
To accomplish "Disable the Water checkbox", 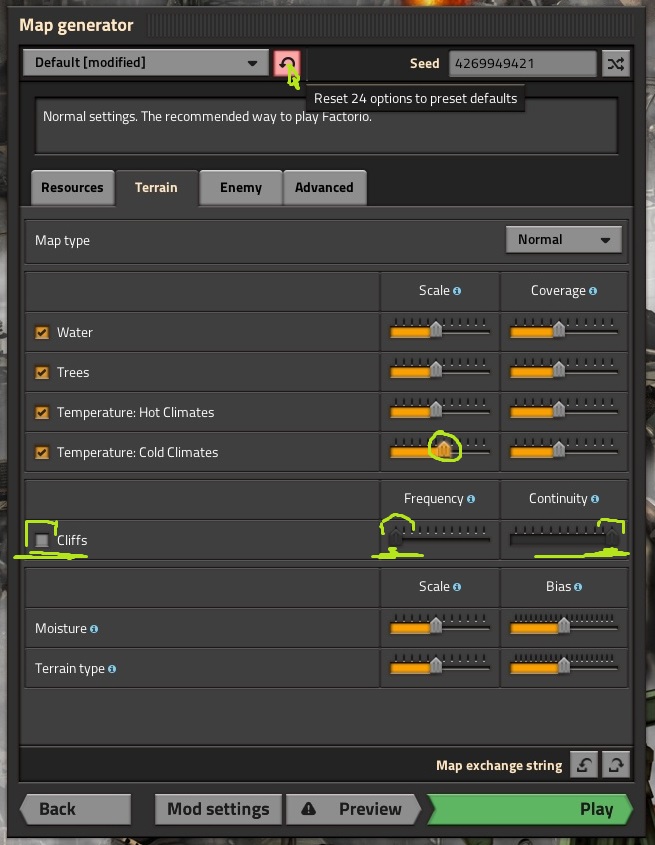I will click(x=42, y=333).
